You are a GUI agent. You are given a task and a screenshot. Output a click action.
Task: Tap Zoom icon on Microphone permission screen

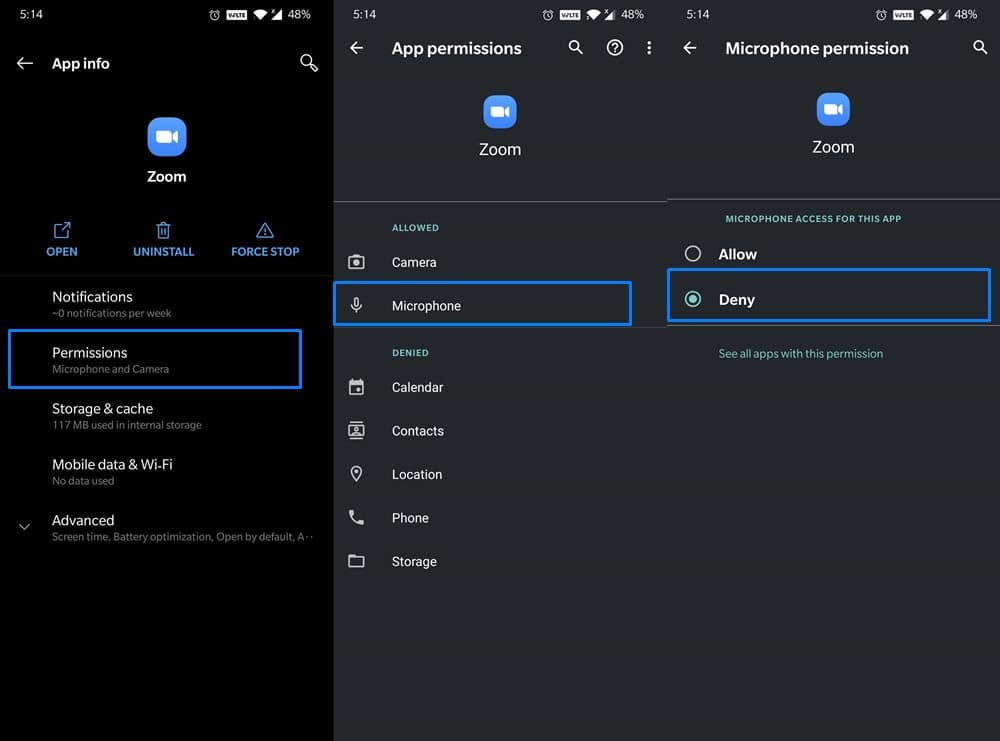(833, 109)
